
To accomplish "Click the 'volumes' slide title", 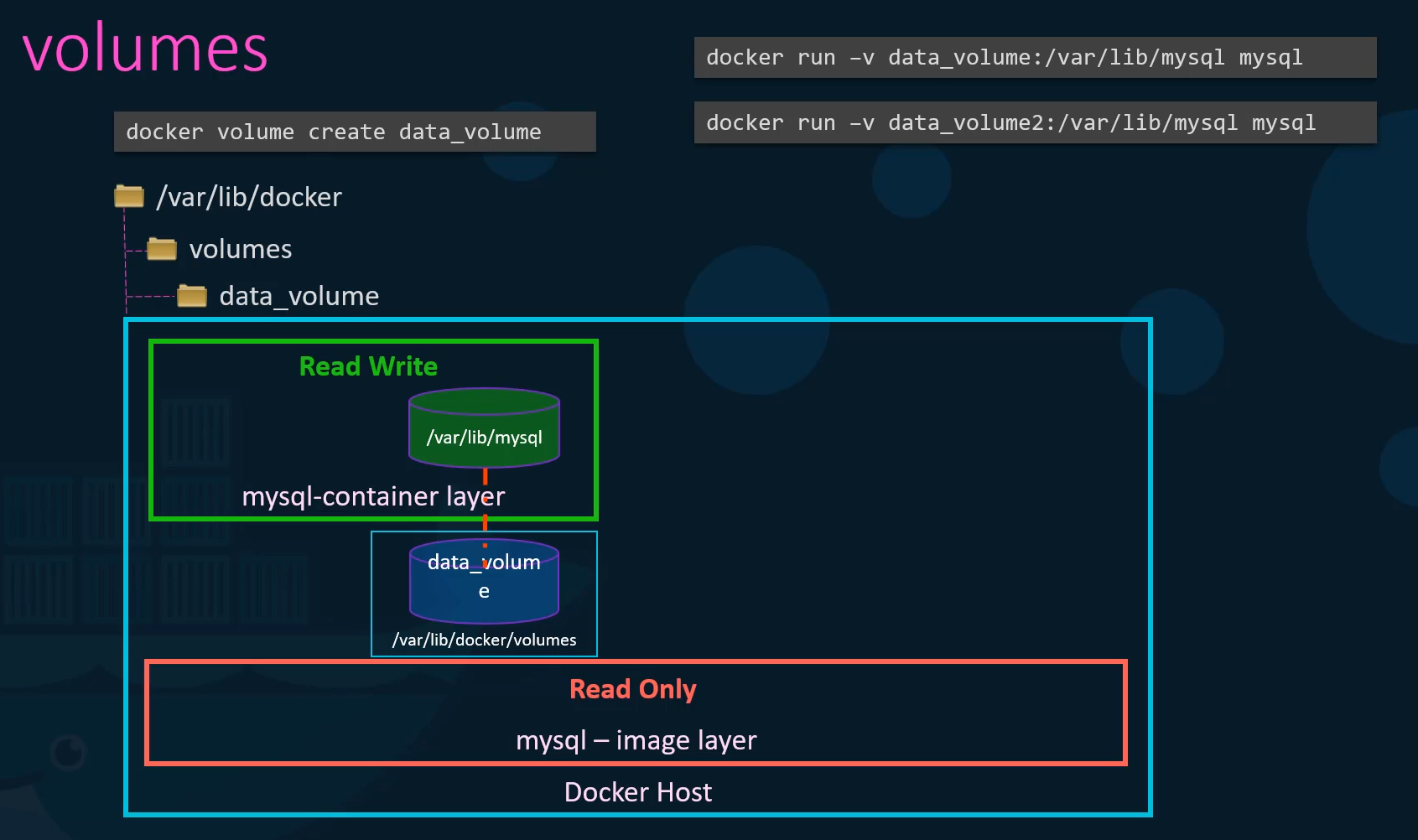I will click(145, 49).
